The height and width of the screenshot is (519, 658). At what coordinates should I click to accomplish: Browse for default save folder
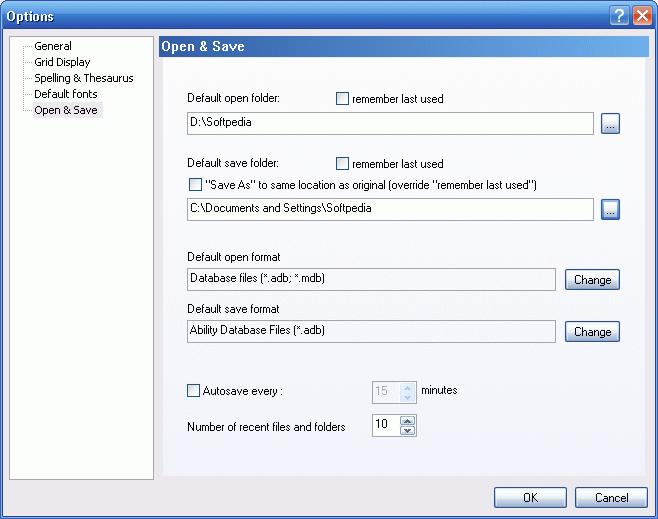pyautogui.click(x=610, y=209)
